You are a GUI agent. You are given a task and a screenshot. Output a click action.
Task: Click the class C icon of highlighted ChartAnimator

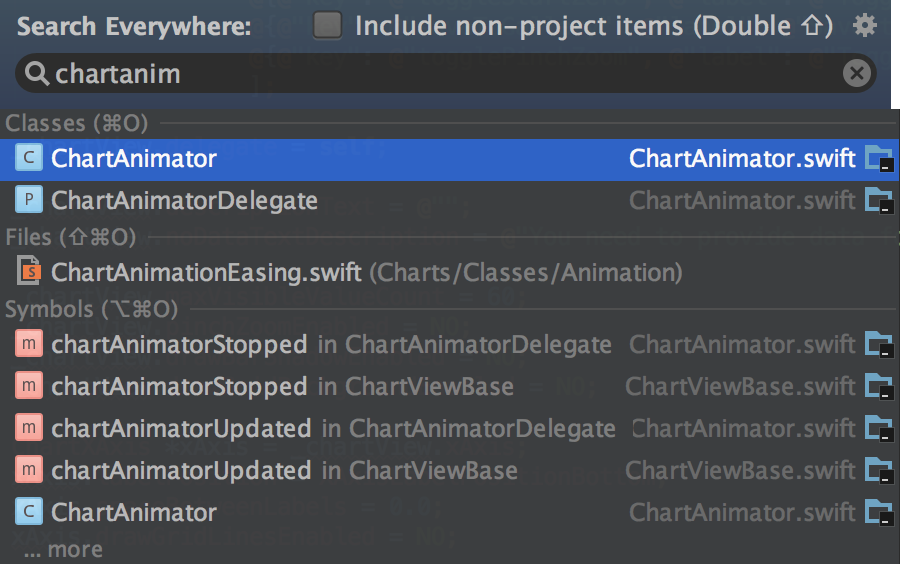click(x=29, y=157)
